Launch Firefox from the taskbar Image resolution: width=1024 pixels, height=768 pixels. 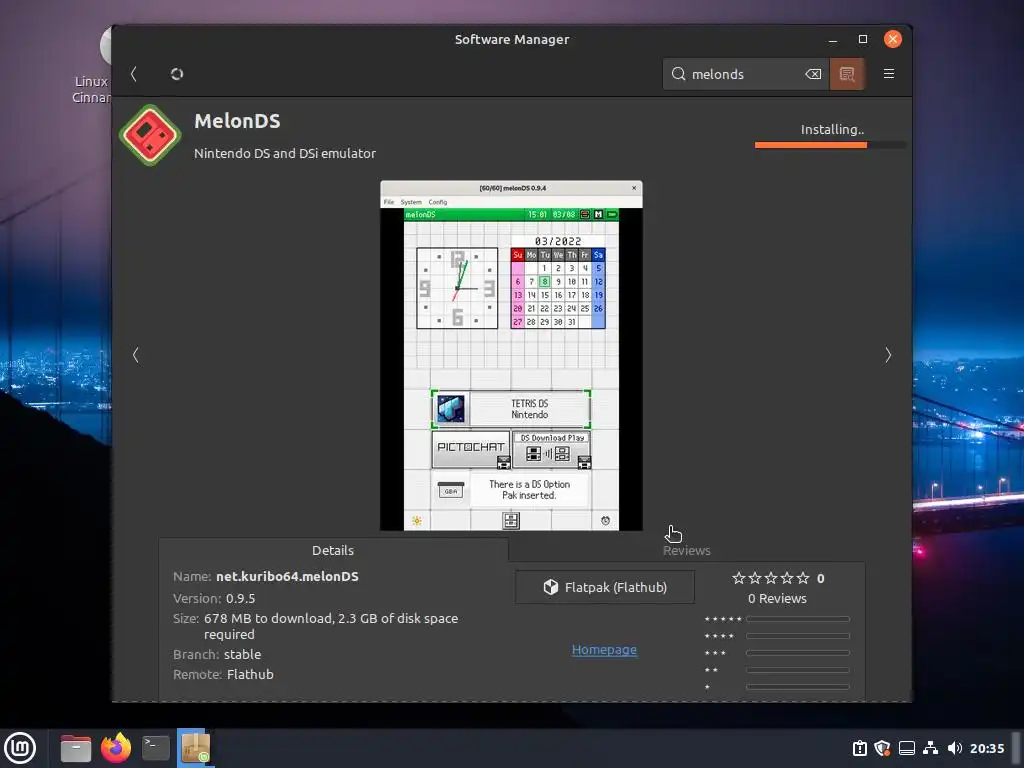[x=116, y=748]
